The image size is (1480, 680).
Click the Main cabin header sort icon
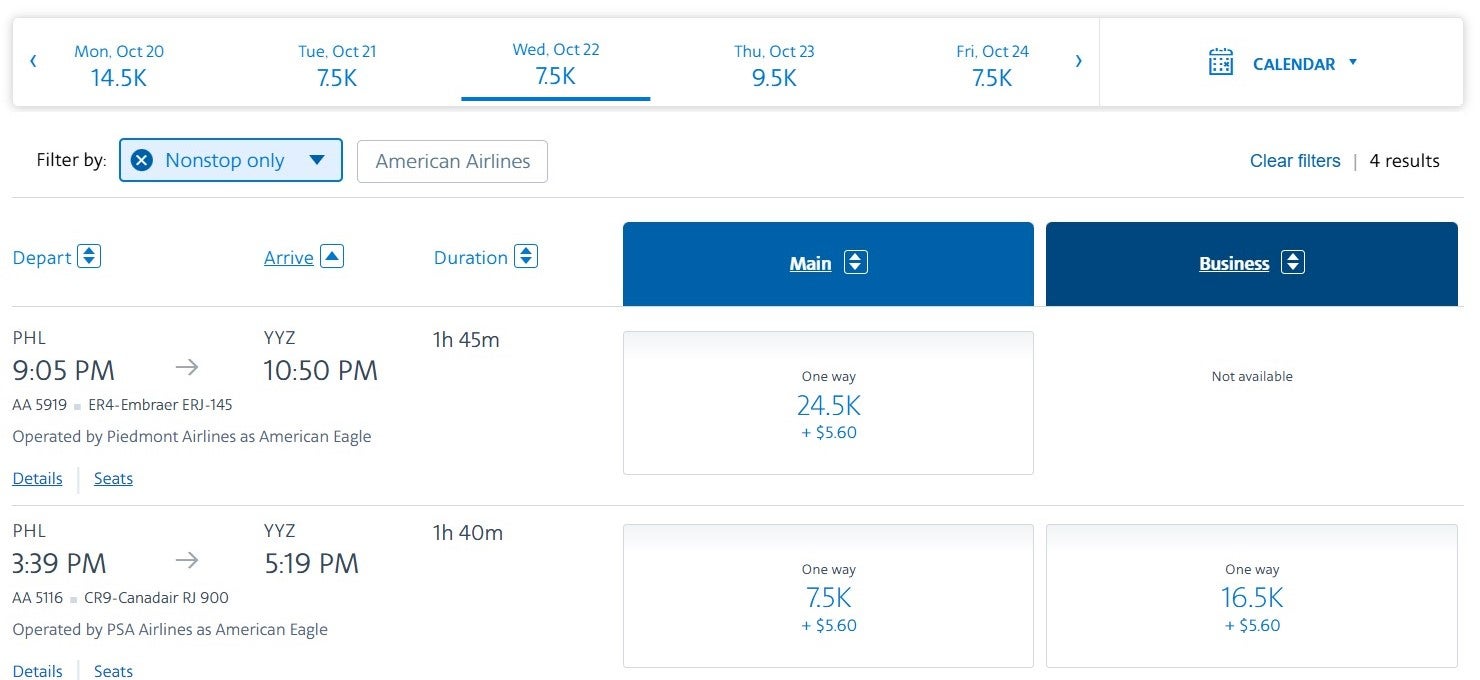point(855,263)
